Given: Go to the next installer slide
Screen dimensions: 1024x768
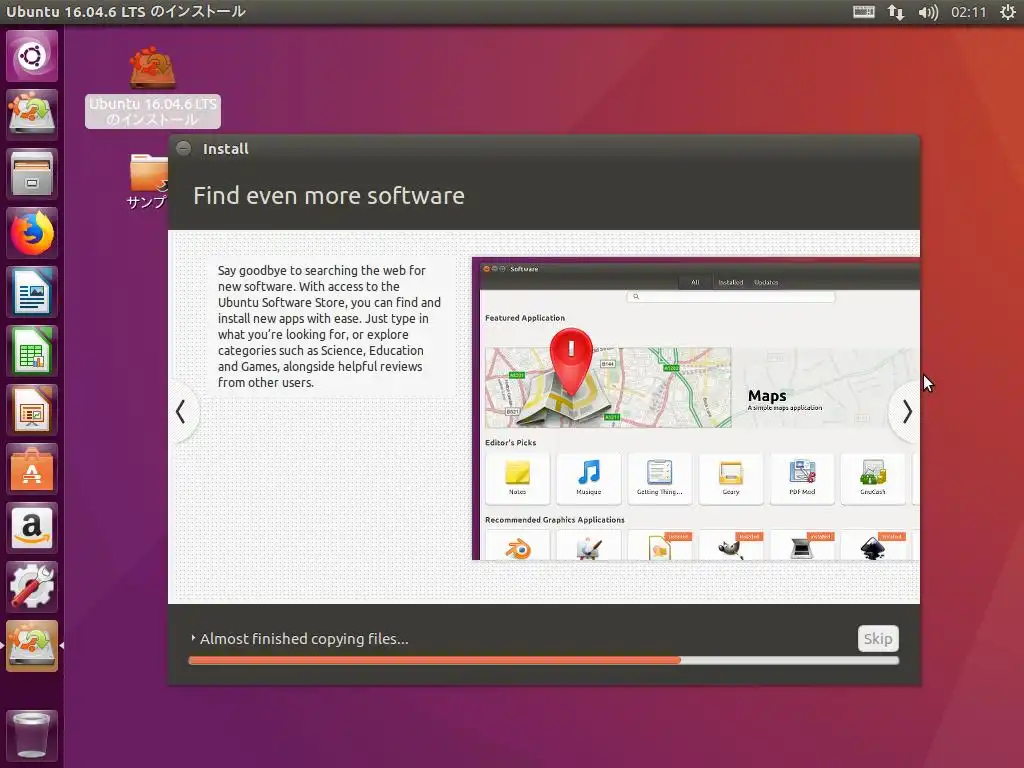Looking at the screenshot, I should click(906, 411).
